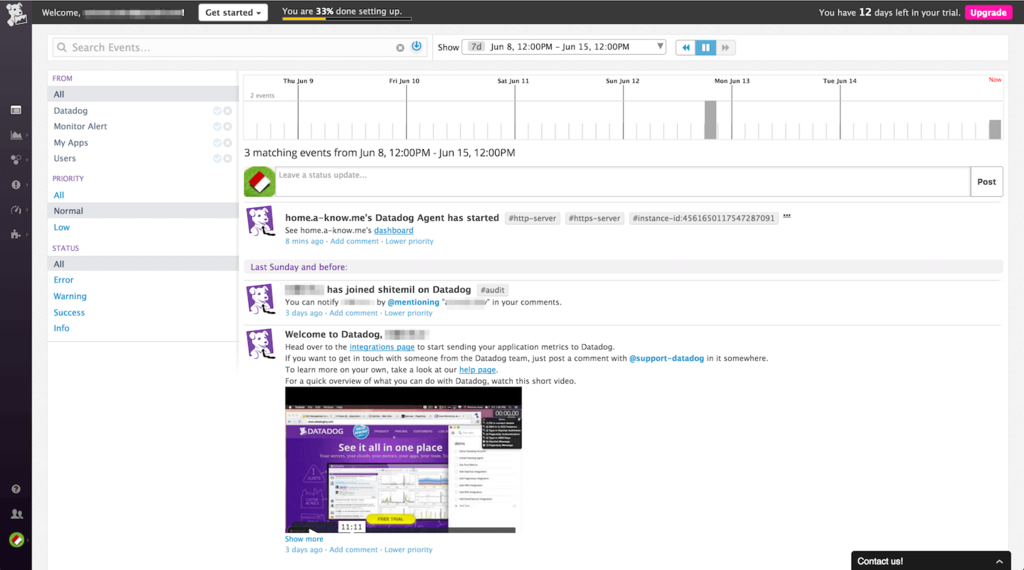Open the Monitors exclamation sidebar icon
Image resolution: width=1024 pixels, height=570 pixels.
16,185
